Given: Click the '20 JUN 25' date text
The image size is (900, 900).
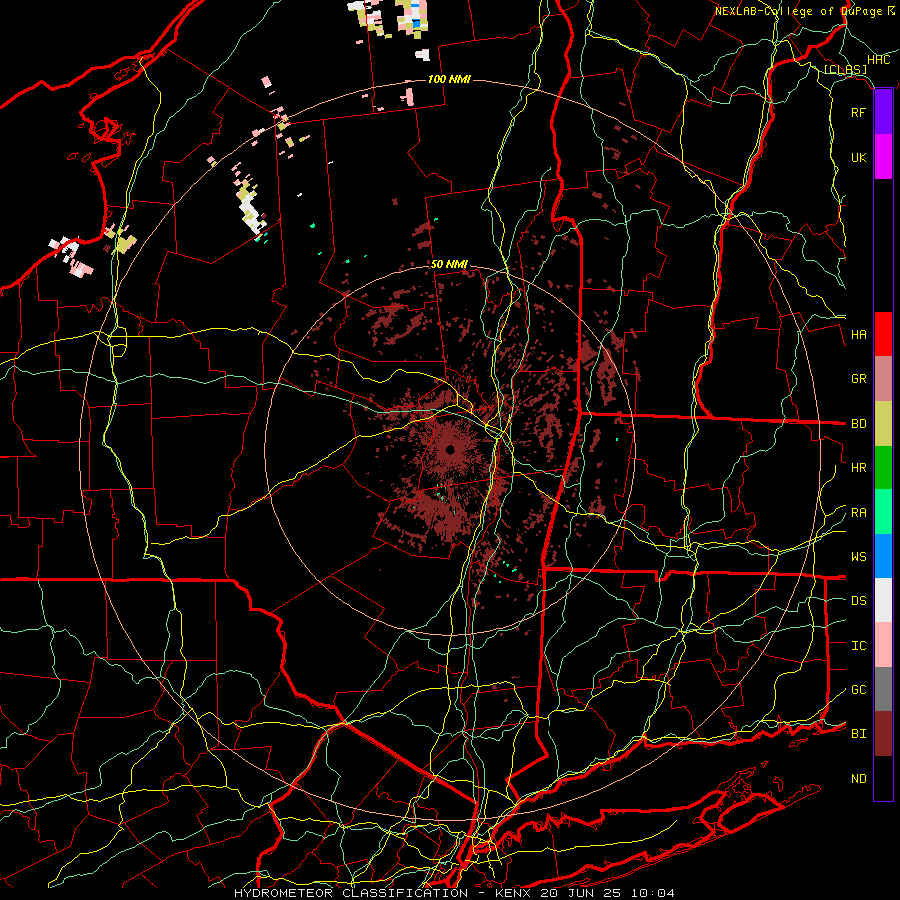Looking at the screenshot, I should click(x=582, y=893).
